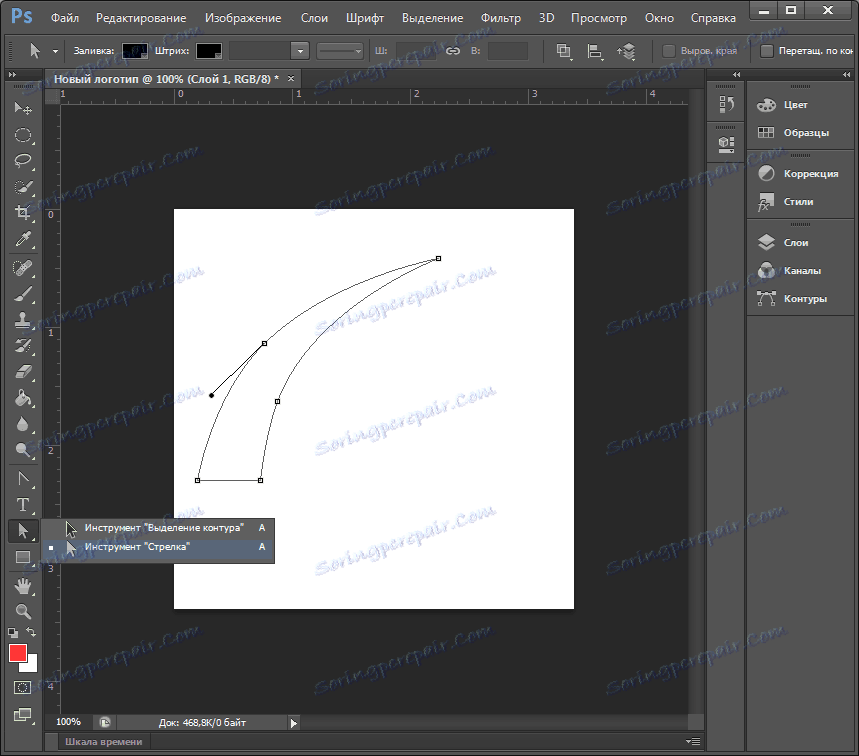Viewport: 859px width, 756px height.
Task: Toggle the 'Выров. края' checkbox
Action: pos(669,51)
